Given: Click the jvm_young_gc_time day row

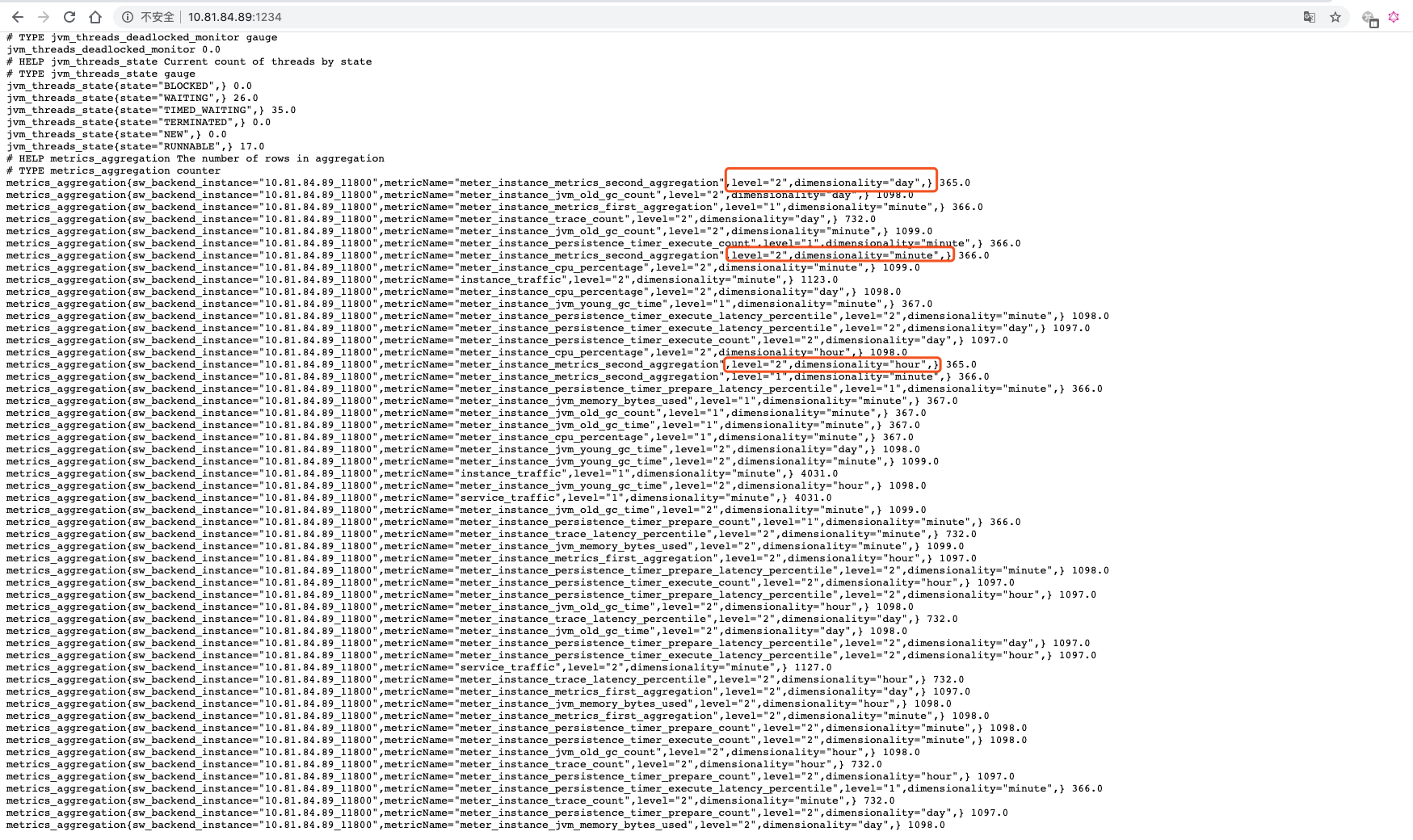Looking at the screenshot, I should [464, 449].
